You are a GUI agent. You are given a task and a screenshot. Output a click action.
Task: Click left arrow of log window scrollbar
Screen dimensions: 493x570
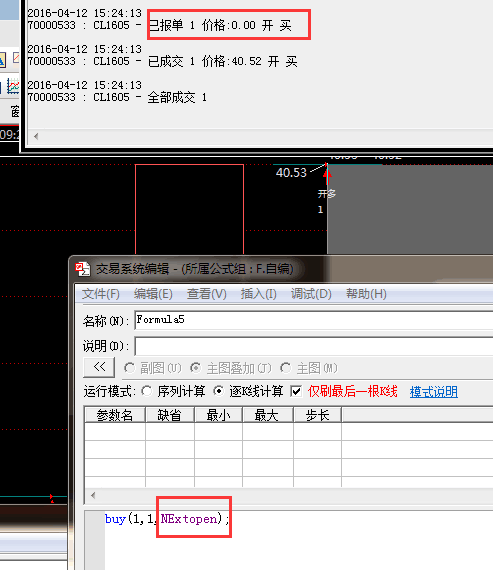click(36, 137)
